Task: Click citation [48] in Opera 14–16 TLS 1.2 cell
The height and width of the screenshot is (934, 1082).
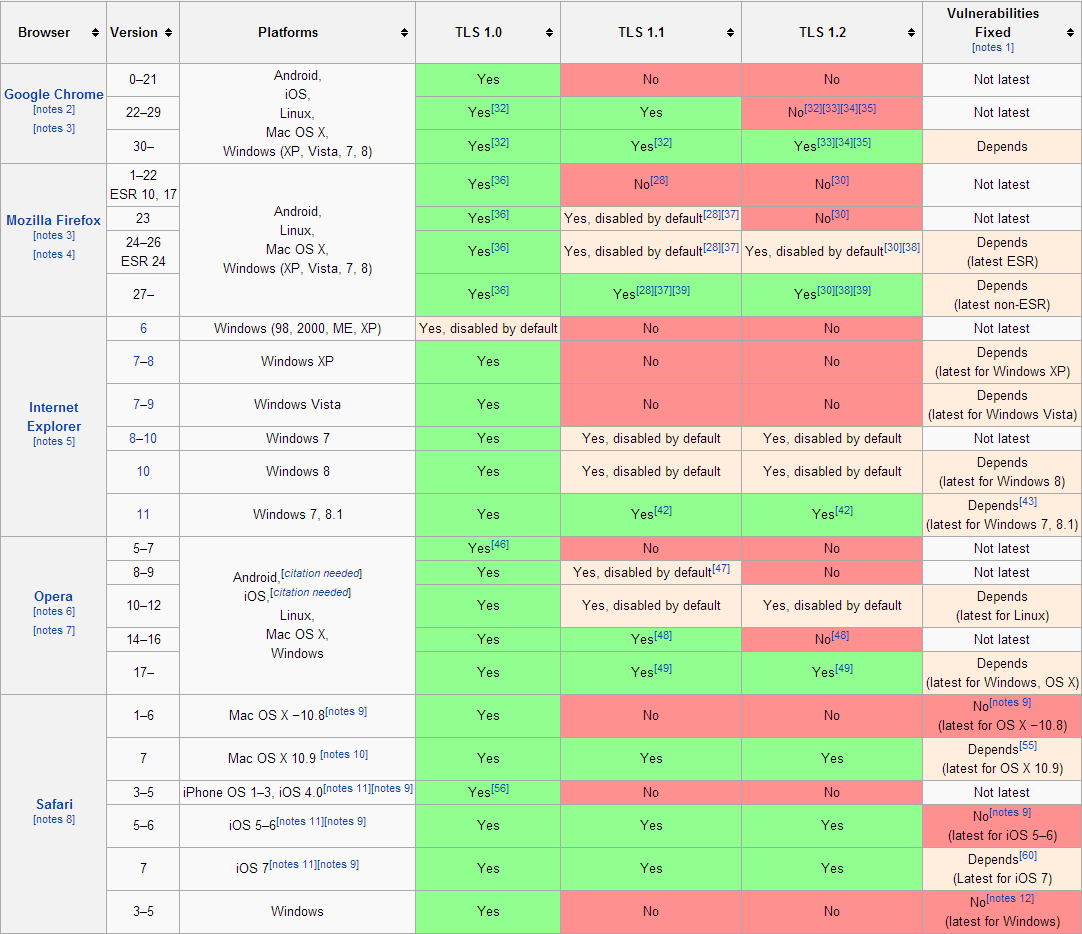Action: [840, 635]
